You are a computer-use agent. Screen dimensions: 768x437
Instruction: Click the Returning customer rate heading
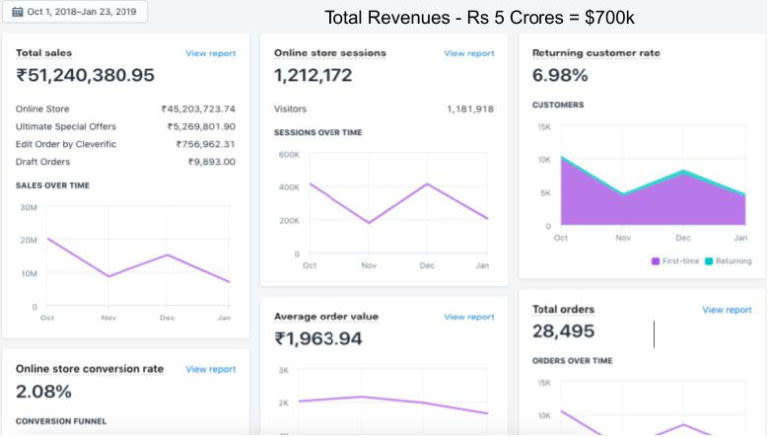pos(596,53)
